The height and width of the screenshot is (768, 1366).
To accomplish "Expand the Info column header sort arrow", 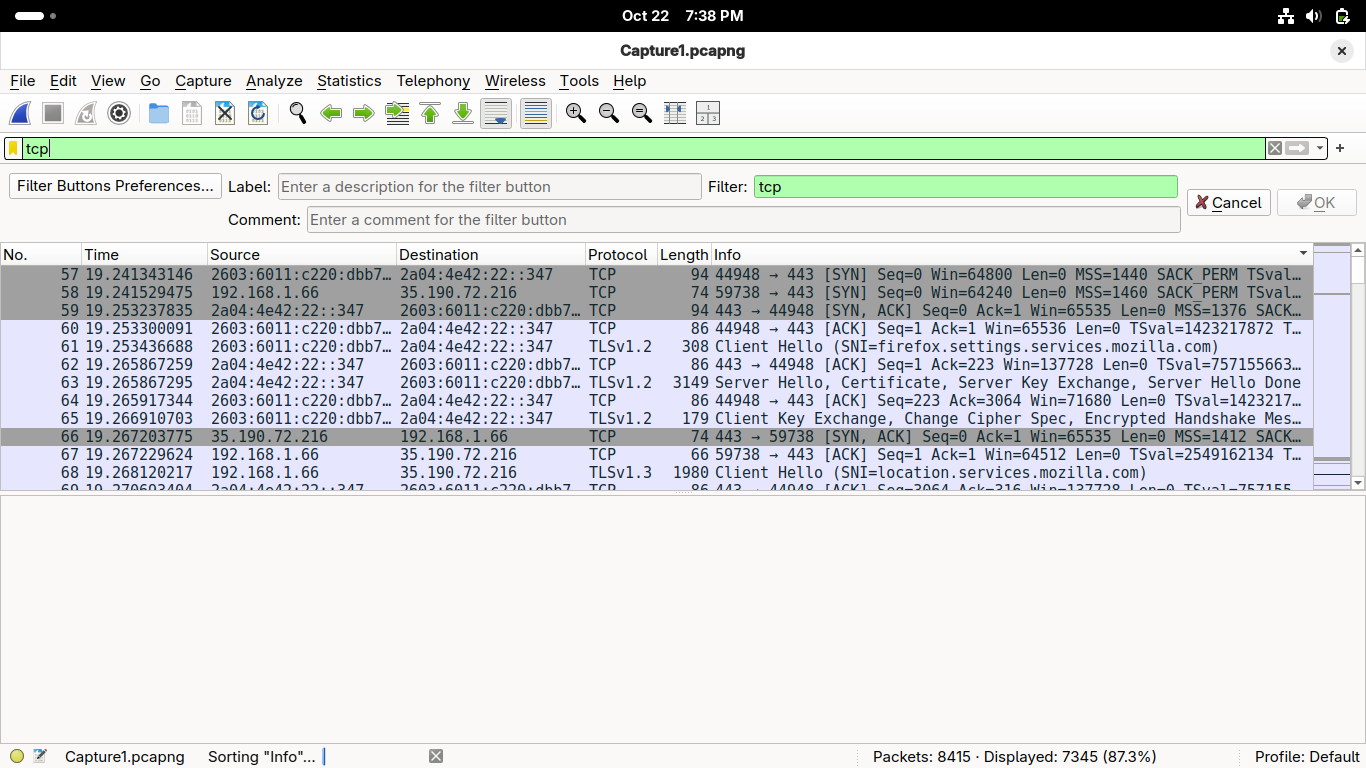I will tap(1303, 255).
